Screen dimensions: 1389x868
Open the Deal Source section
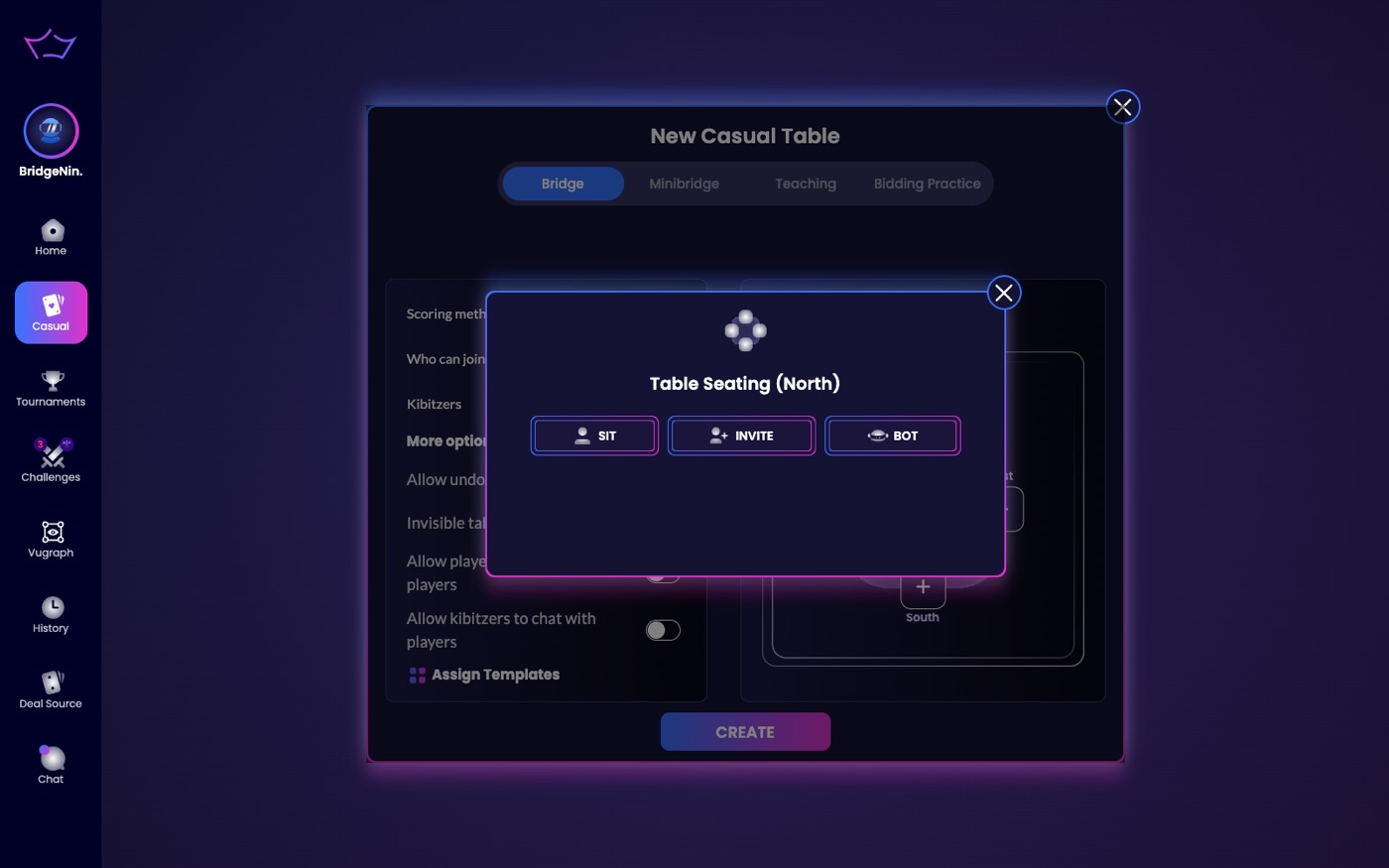point(51,690)
